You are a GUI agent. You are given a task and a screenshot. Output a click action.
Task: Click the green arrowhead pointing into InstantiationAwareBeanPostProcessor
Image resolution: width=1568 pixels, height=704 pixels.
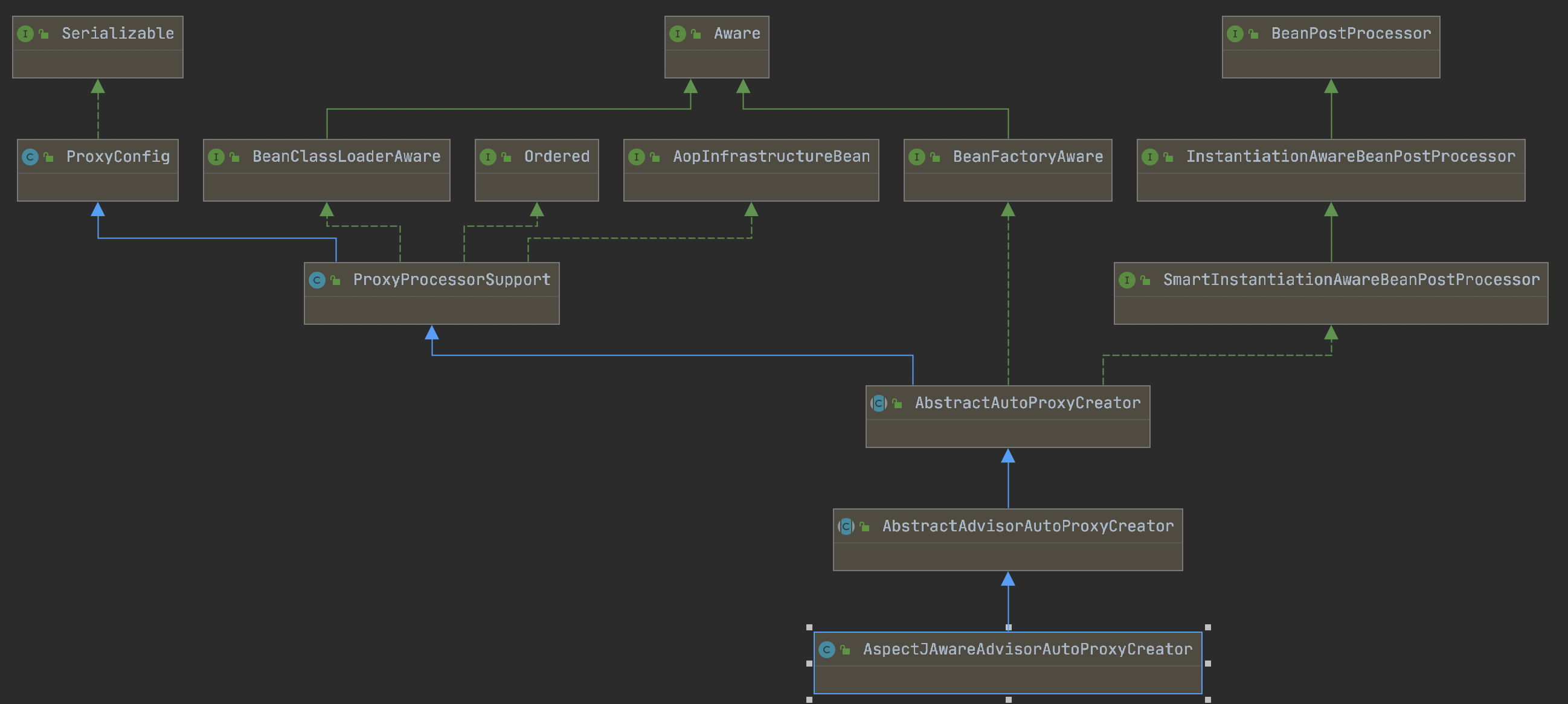(x=1331, y=210)
